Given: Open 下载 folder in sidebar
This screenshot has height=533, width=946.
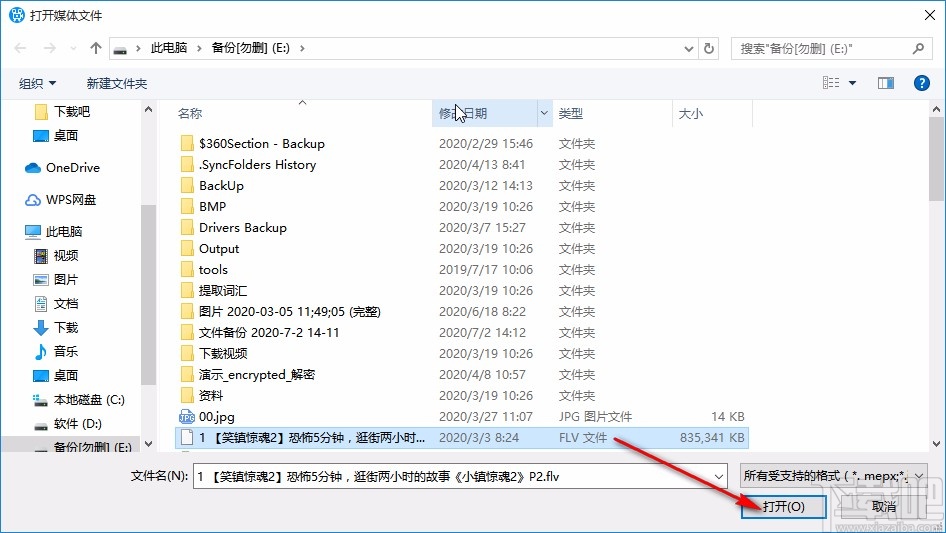Looking at the screenshot, I should (x=56, y=328).
